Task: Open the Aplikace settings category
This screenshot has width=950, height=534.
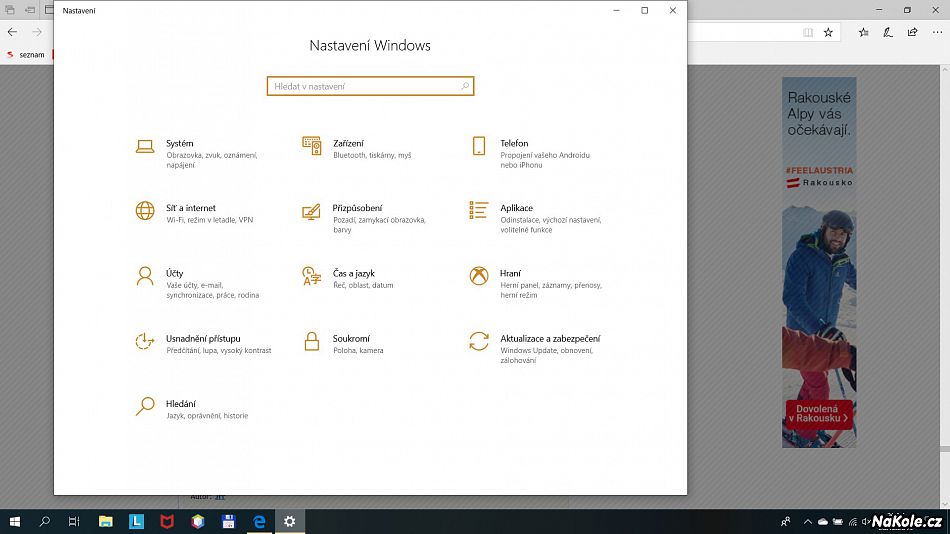Action: [536, 218]
